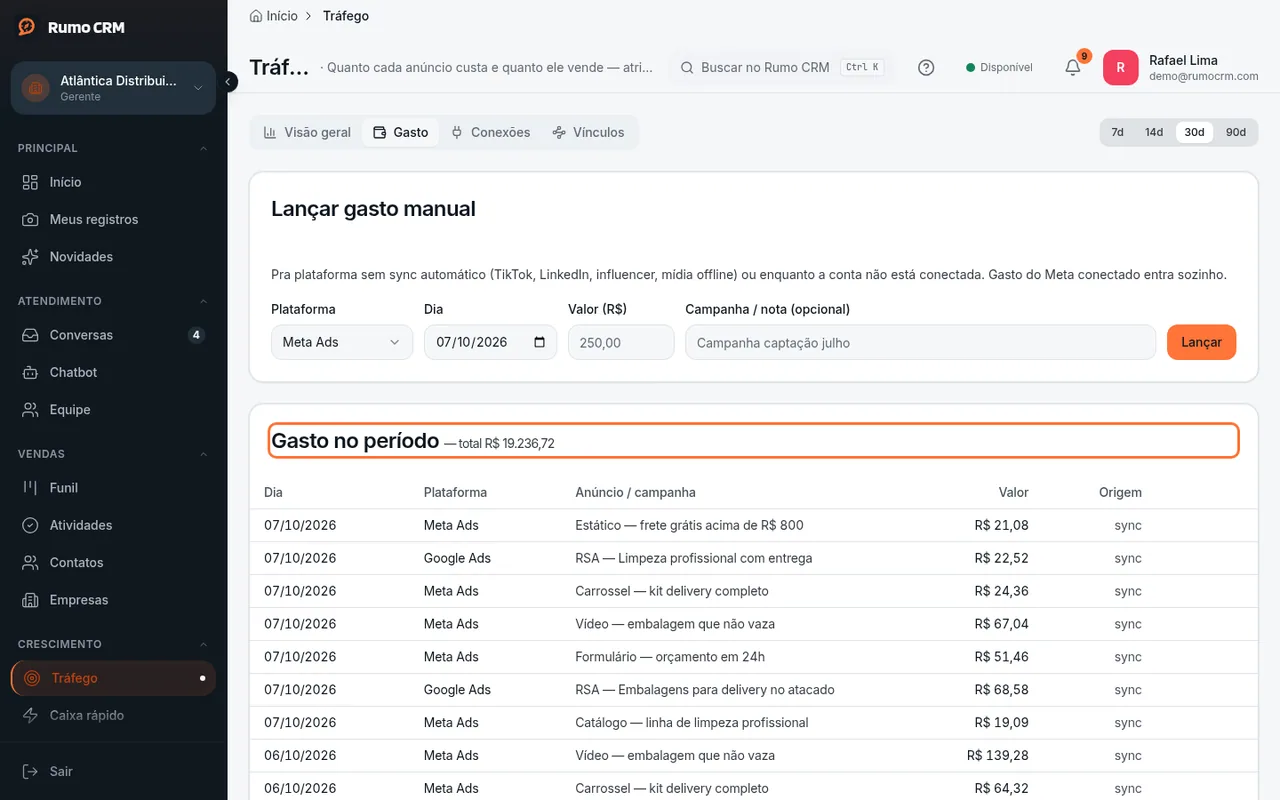Screen dimensions: 1280x800
Task: Open Contatos in the sidebar
Action: [113, 563]
